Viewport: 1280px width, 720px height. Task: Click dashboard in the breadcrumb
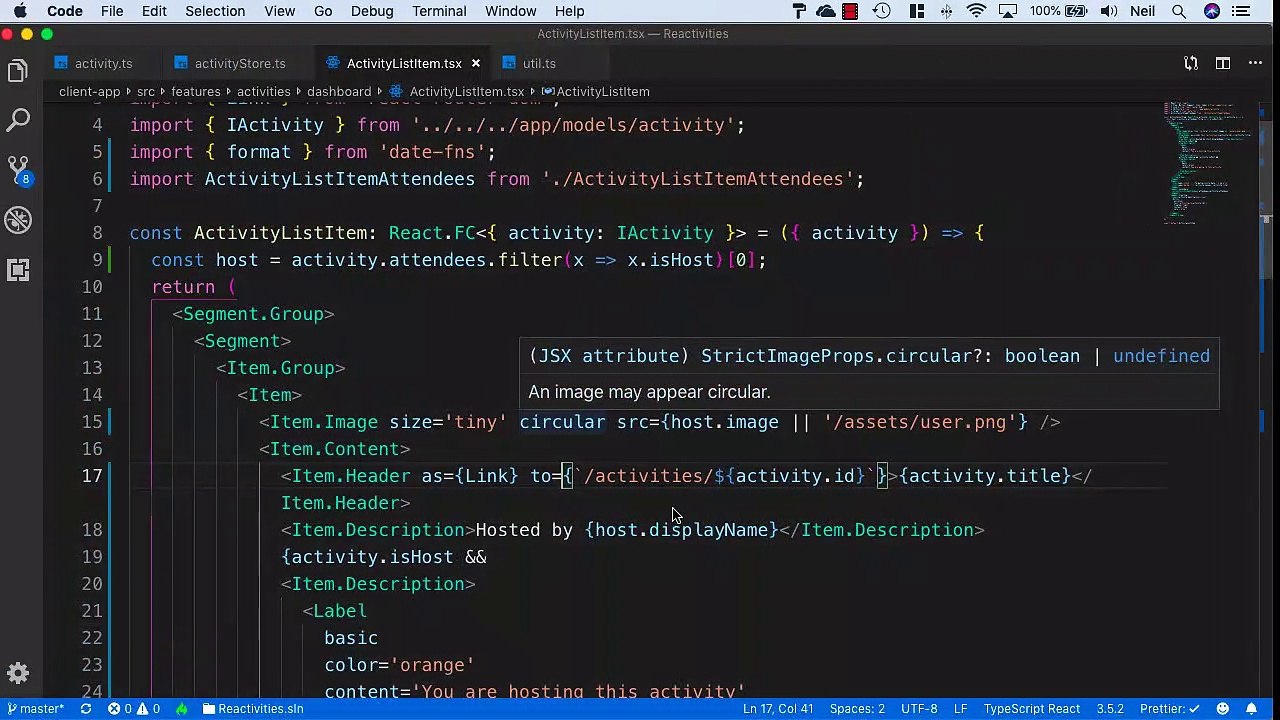pyautogui.click(x=339, y=91)
